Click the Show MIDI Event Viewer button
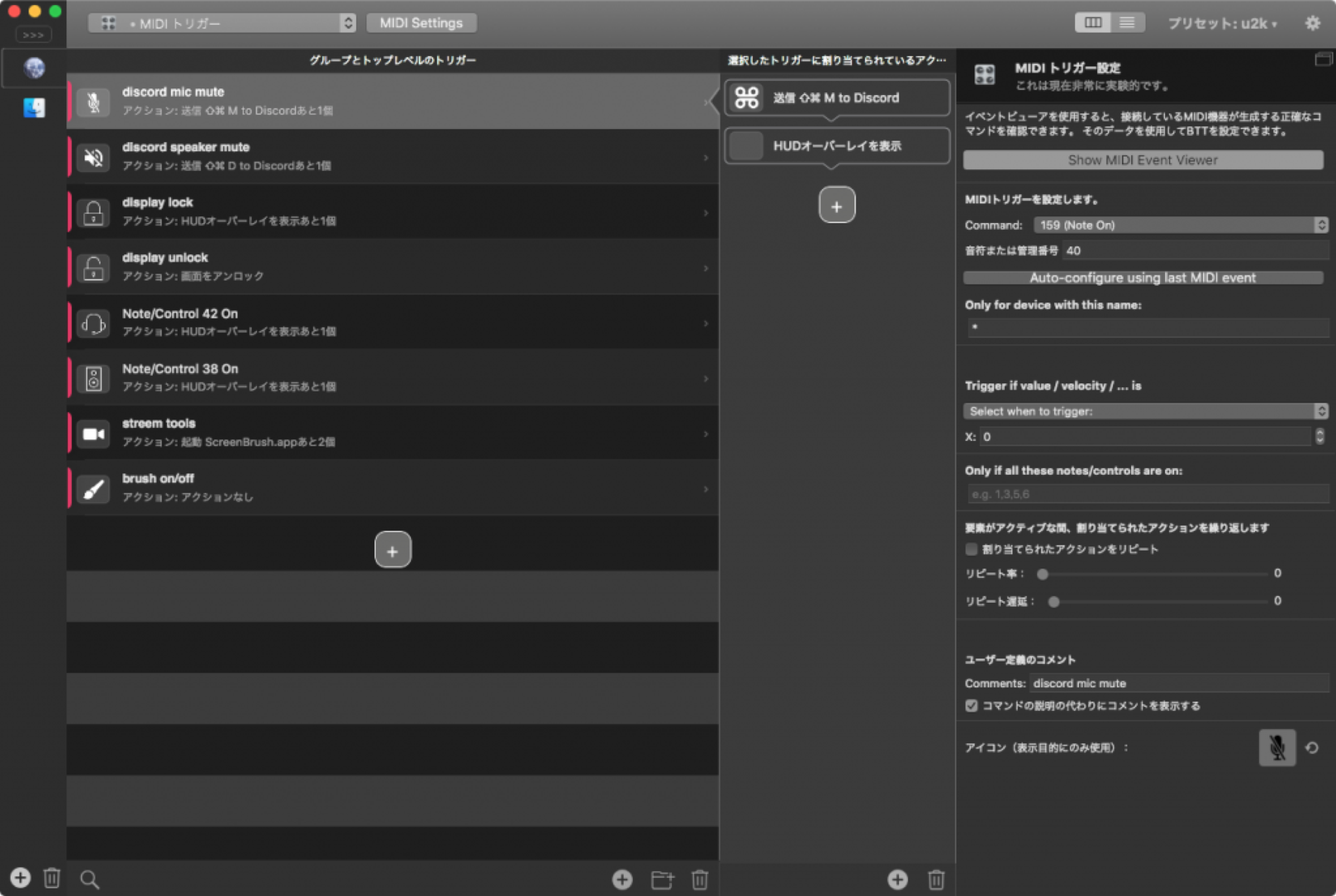This screenshot has width=1336, height=896. coord(1143,160)
